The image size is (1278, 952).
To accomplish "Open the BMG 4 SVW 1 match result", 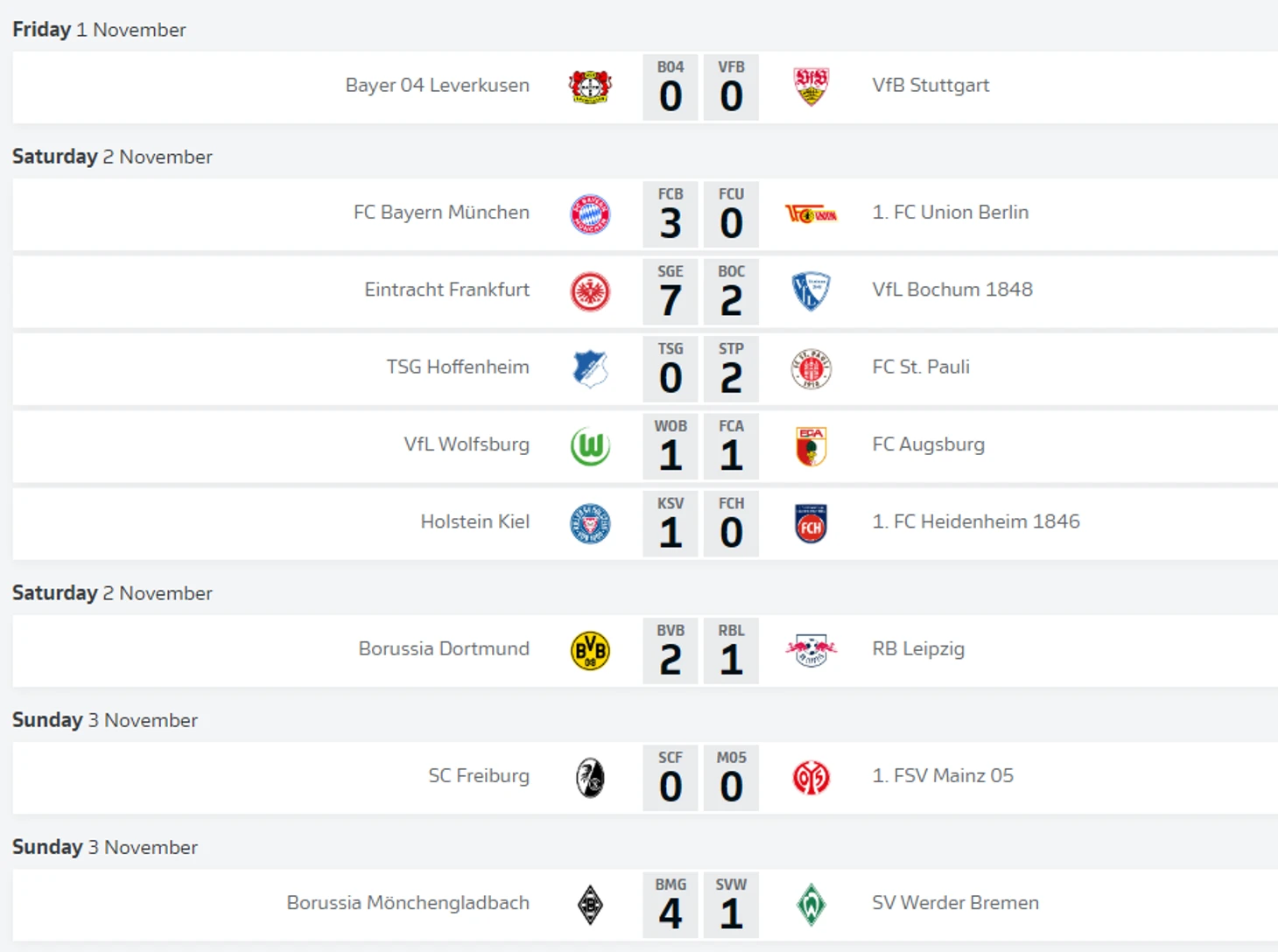I will pos(700,905).
